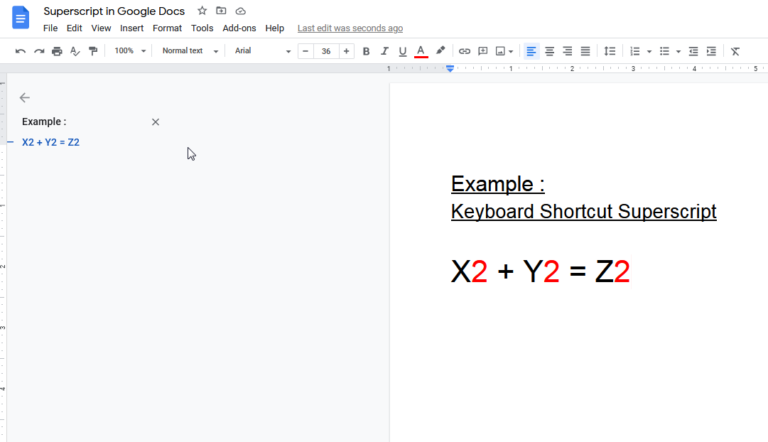Click the 'Example :' heading in document

coord(498,184)
